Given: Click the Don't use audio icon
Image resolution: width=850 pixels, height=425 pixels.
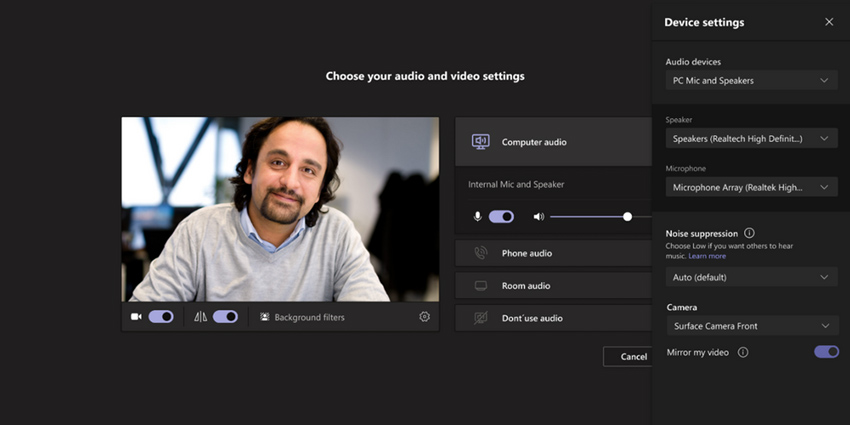Looking at the screenshot, I should [x=480, y=318].
